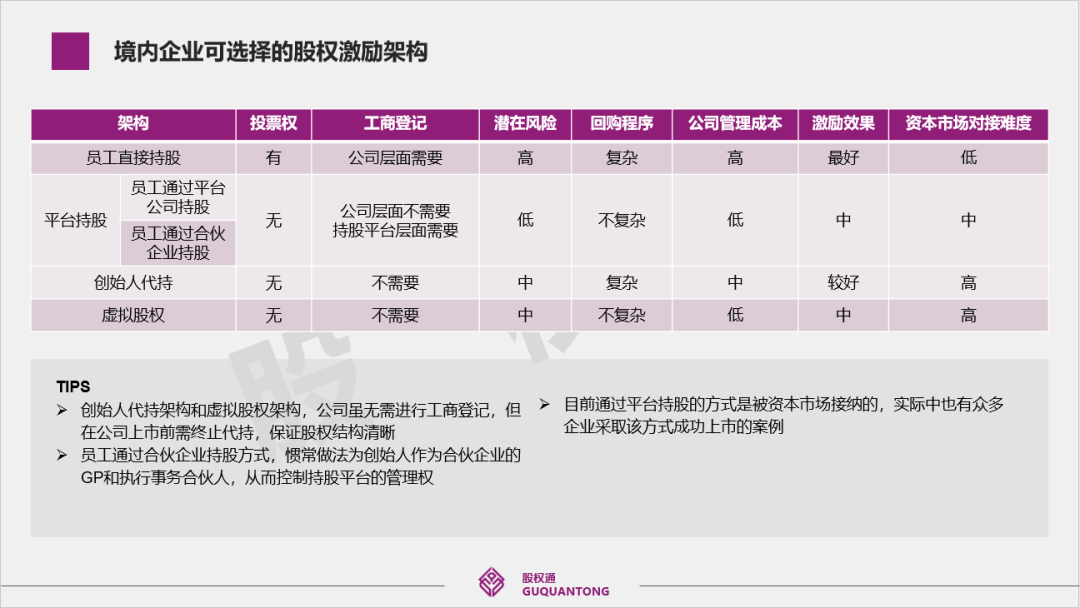This screenshot has height=608, width=1080.
Task: Select the 创始人代持 row label
Action: tap(133, 283)
